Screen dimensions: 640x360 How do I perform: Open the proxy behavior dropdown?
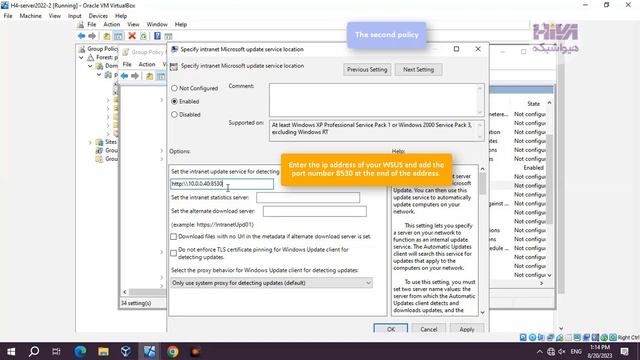point(271,283)
